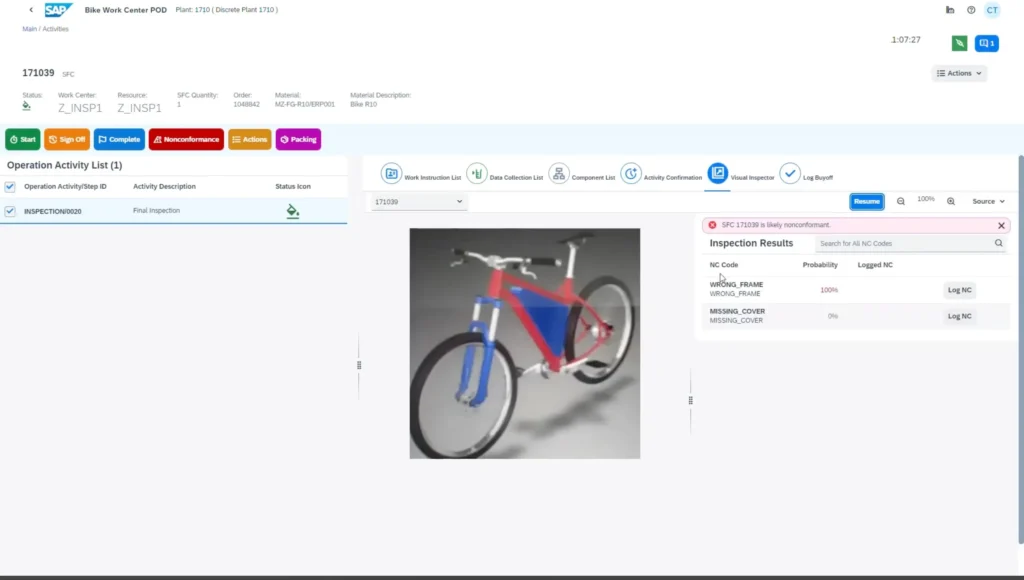
Task: Click the Final Inspection status icon
Action: [x=293, y=211]
